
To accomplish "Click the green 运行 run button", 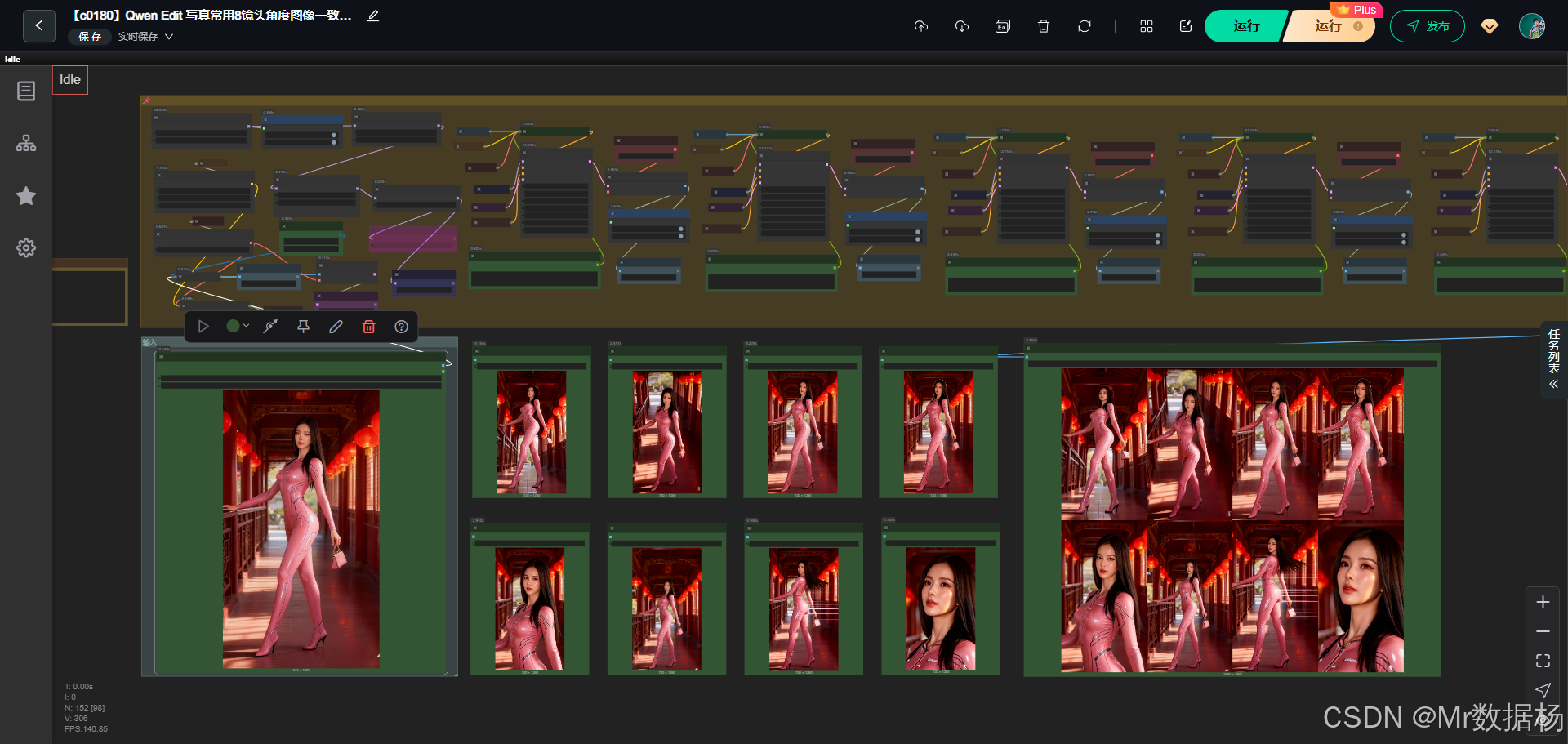I will pyautogui.click(x=1246, y=26).
